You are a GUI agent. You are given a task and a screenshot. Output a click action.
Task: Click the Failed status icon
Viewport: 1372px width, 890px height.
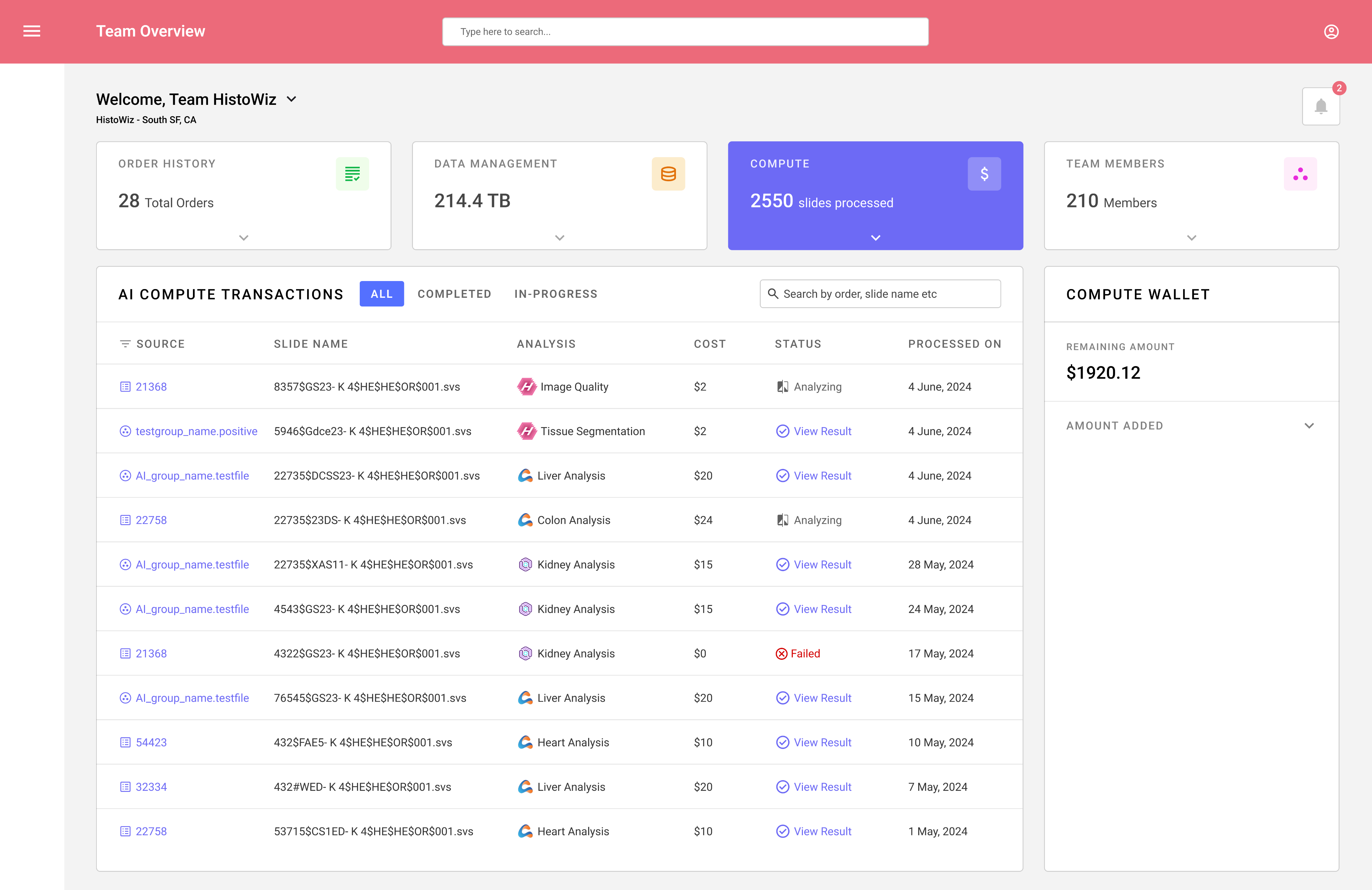click(781, 654)
